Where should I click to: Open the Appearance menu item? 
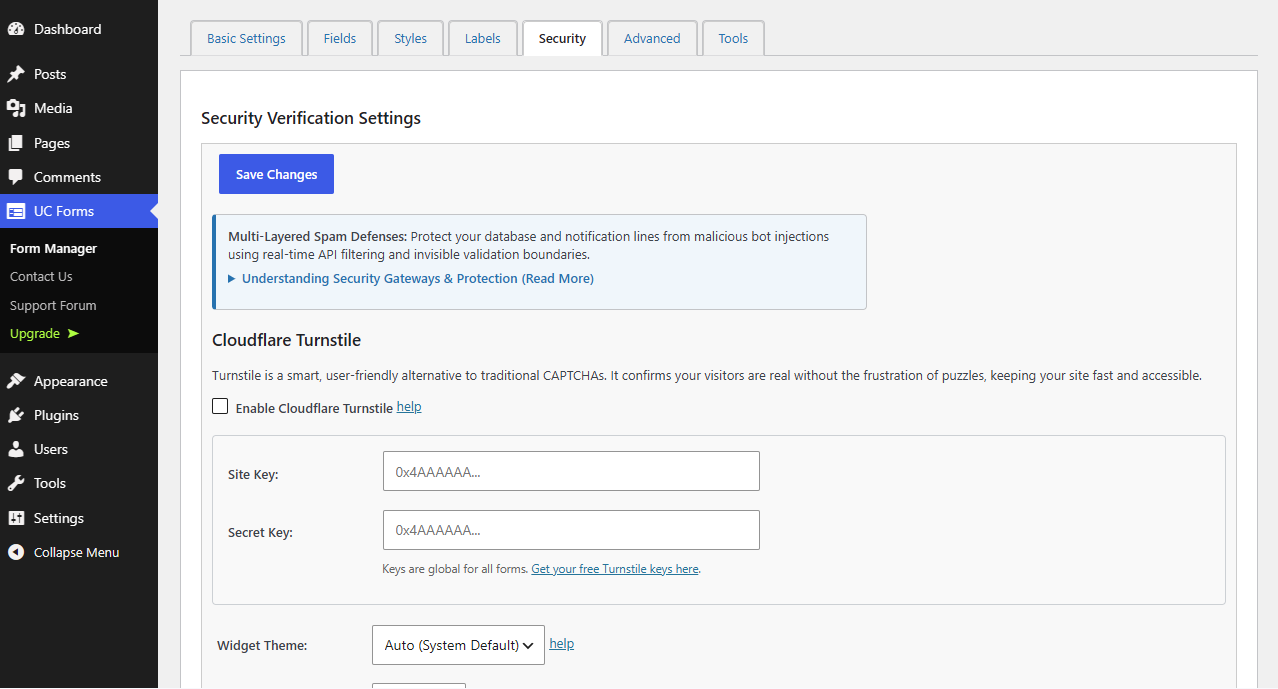[x=79, y=381]
